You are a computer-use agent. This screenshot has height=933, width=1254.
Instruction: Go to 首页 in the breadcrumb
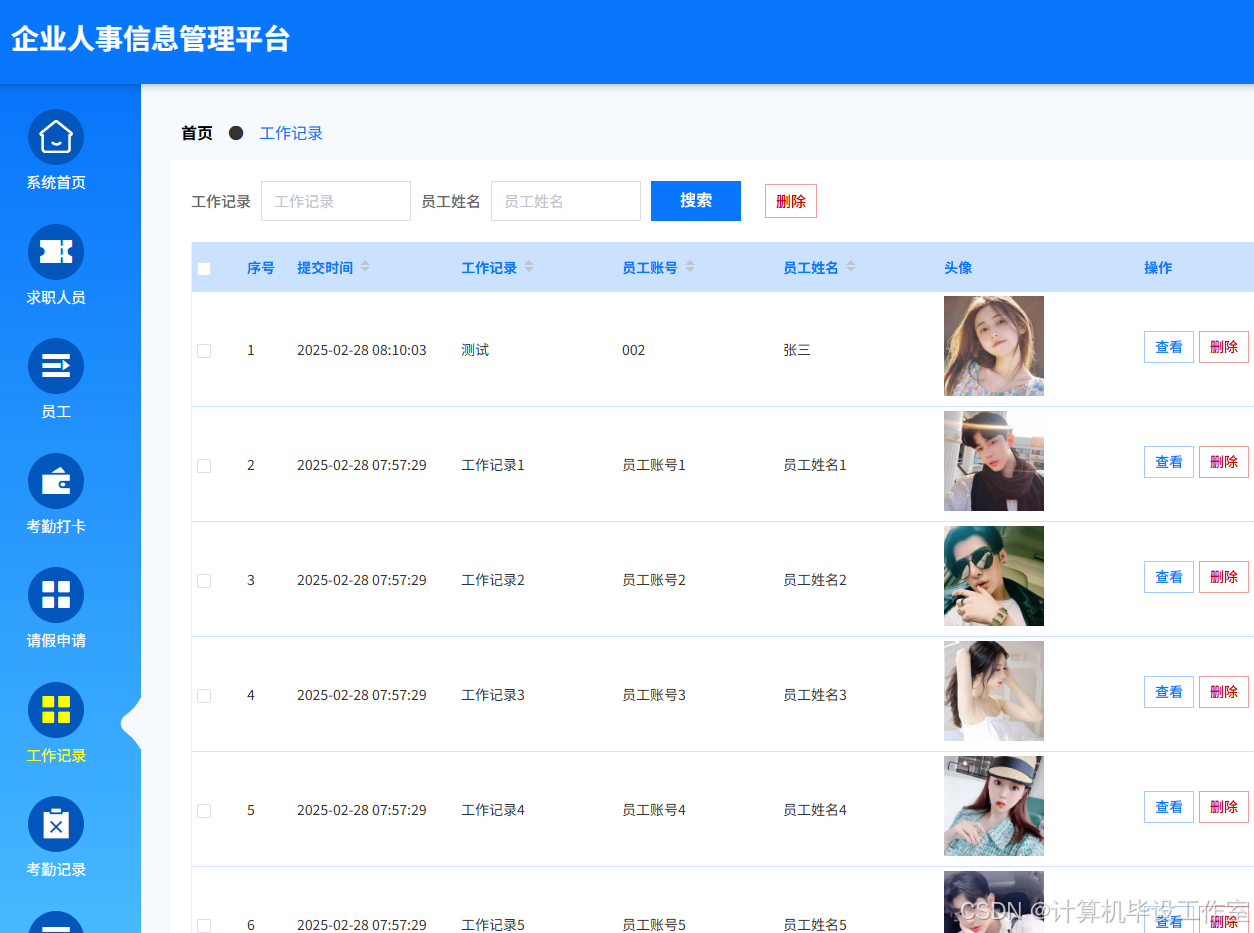click(197, 133)
